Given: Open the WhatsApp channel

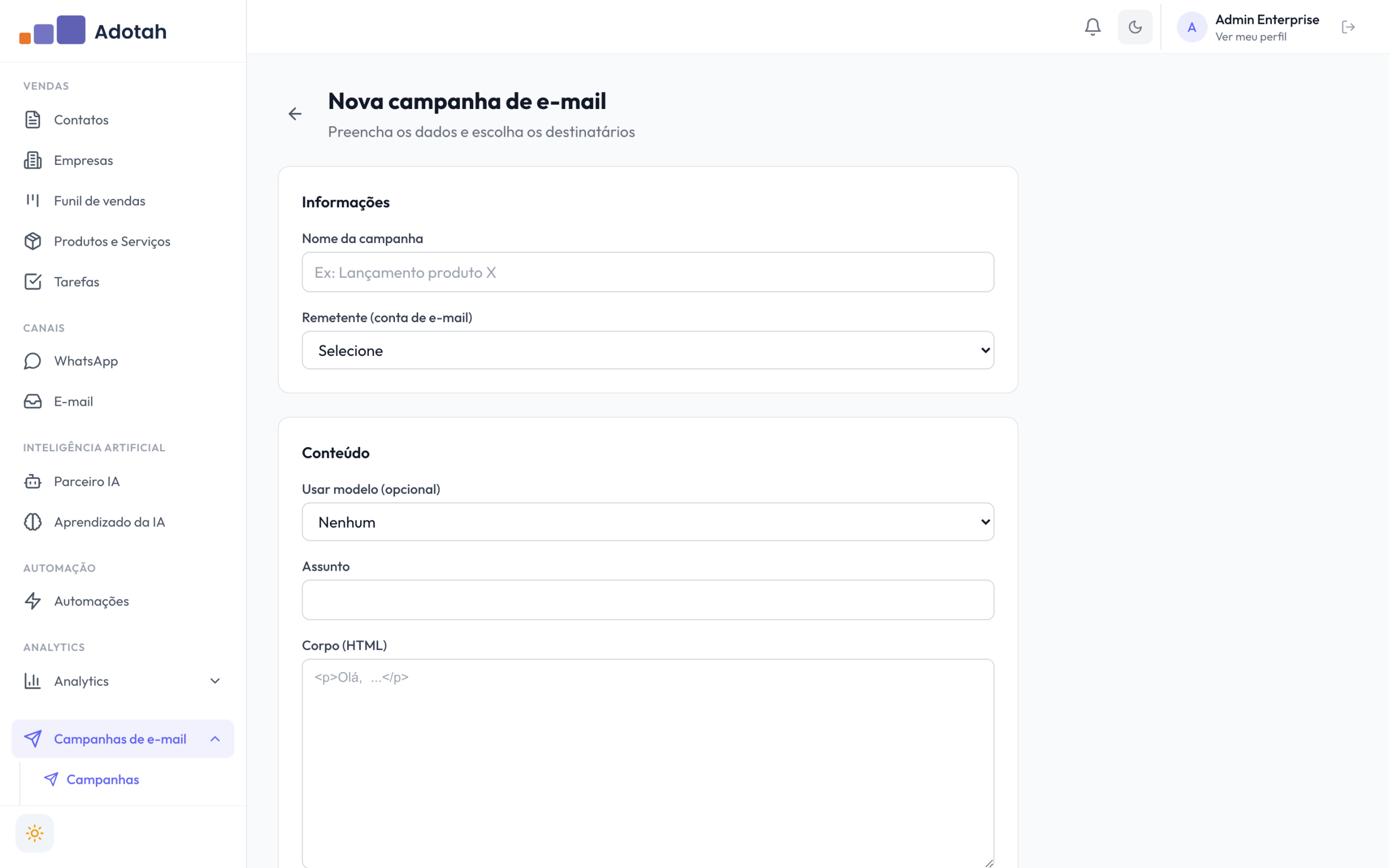Looking at the screenshot, I should pos(123,361).
